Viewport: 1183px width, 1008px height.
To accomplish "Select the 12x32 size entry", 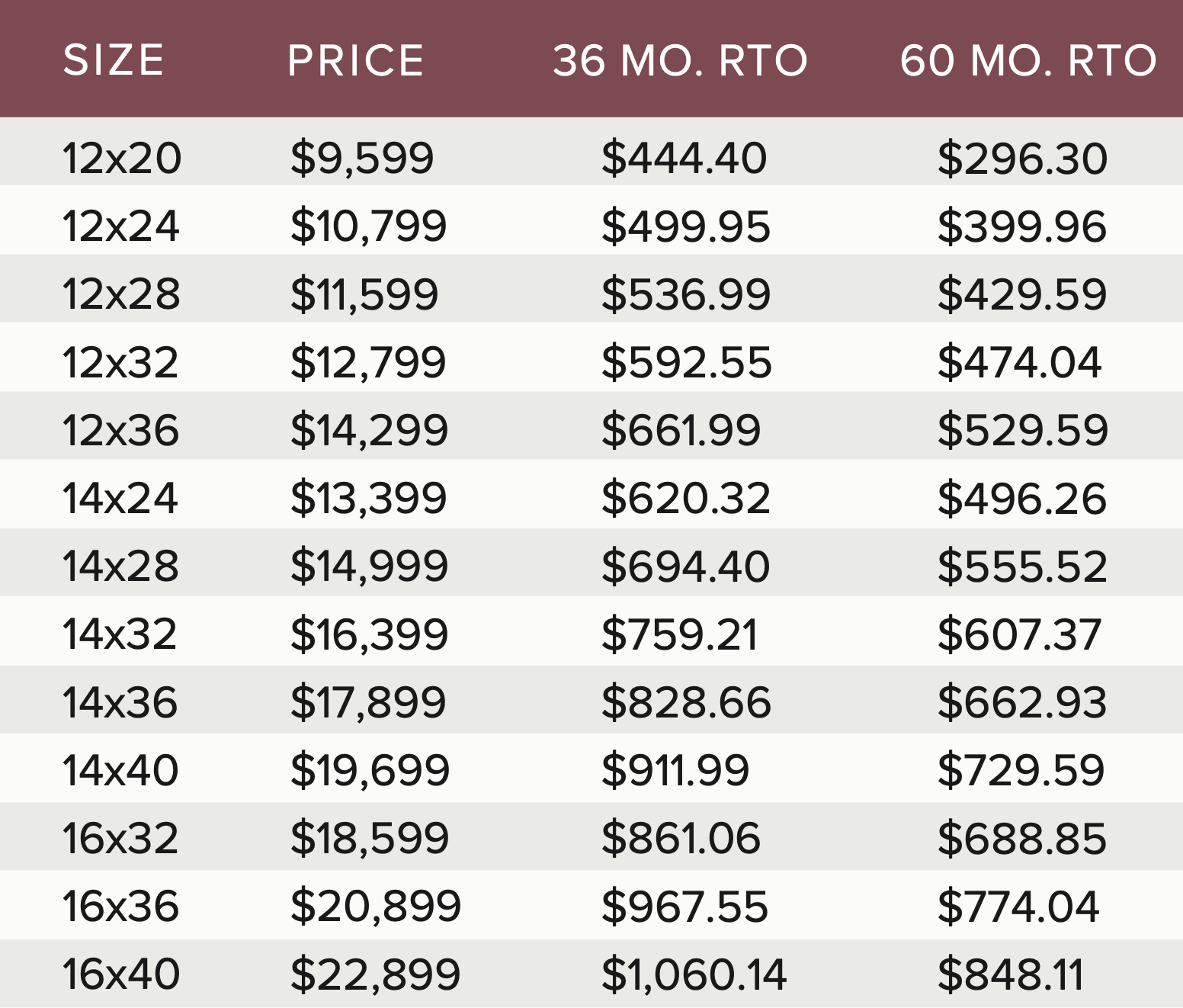I will [120, 362].
